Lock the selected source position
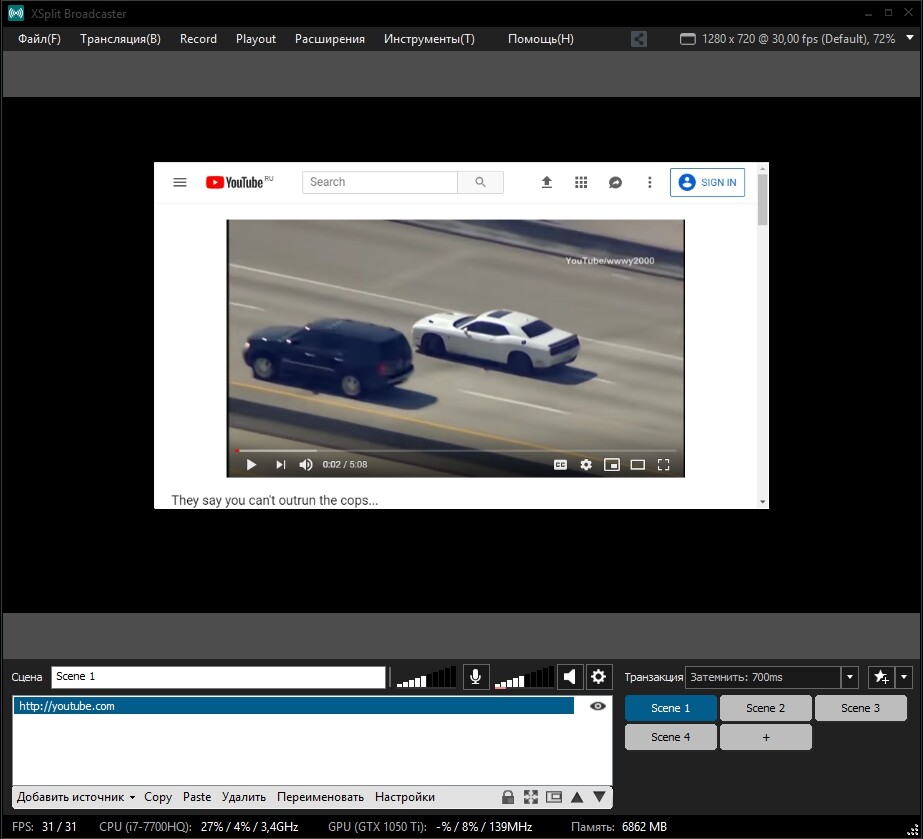 (x=508, y=797)
